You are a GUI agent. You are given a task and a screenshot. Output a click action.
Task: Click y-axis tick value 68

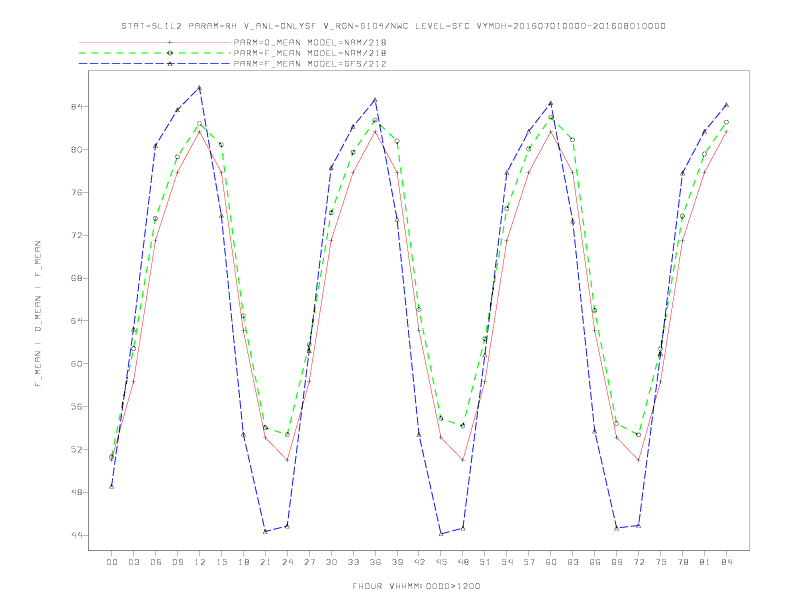78,278
